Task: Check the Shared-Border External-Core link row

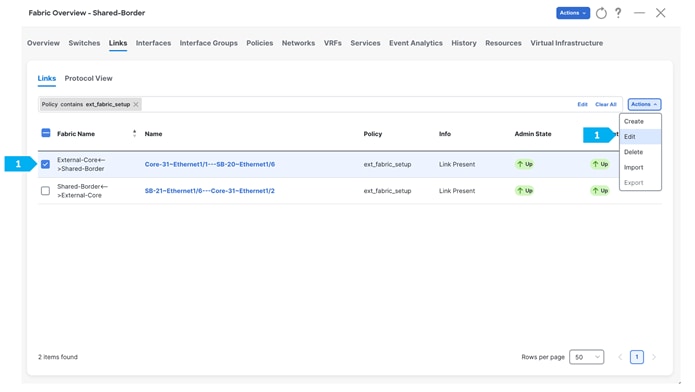Action: tap(45, 191)
